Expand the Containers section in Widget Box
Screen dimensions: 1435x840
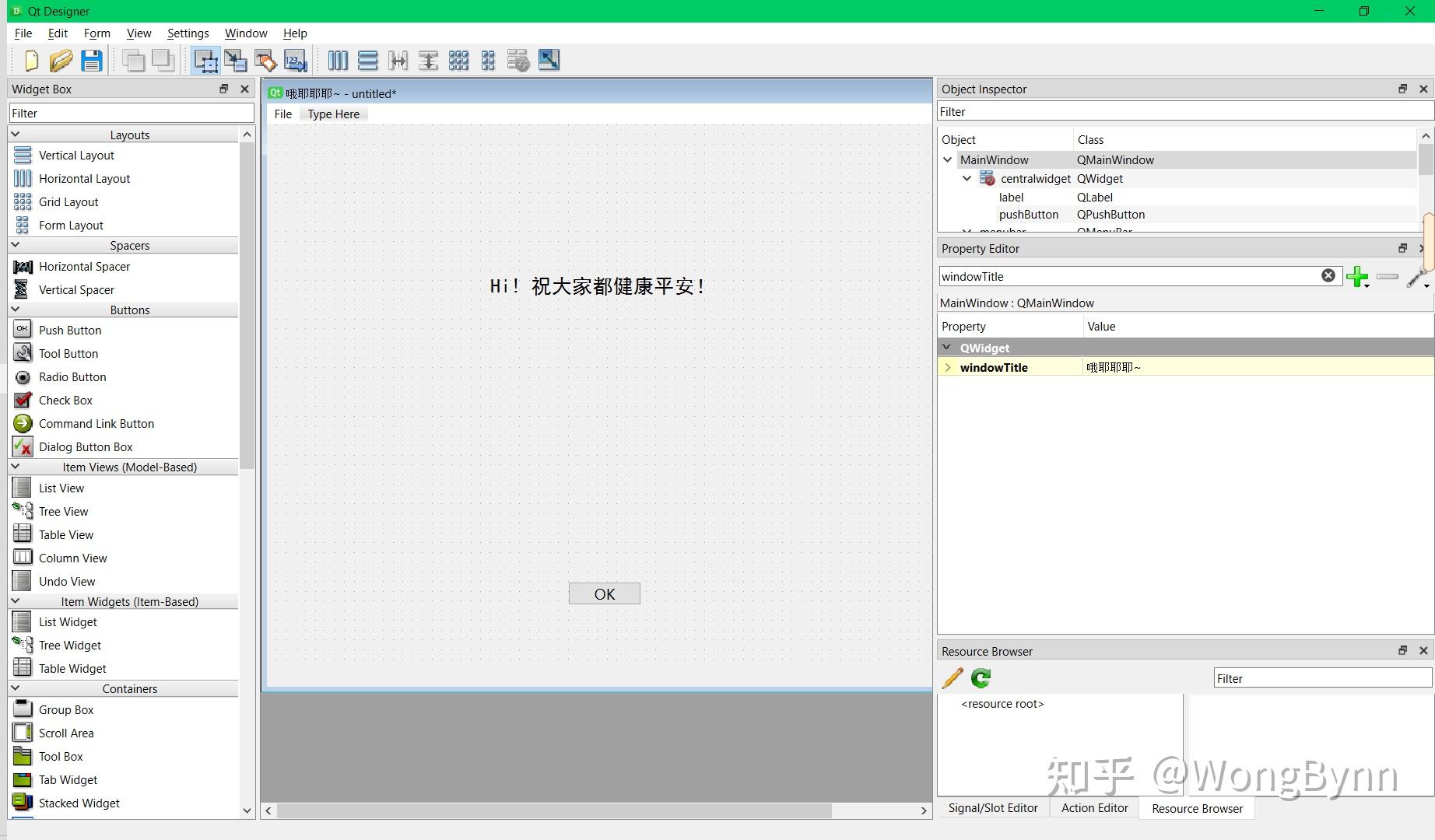[16, 688]
